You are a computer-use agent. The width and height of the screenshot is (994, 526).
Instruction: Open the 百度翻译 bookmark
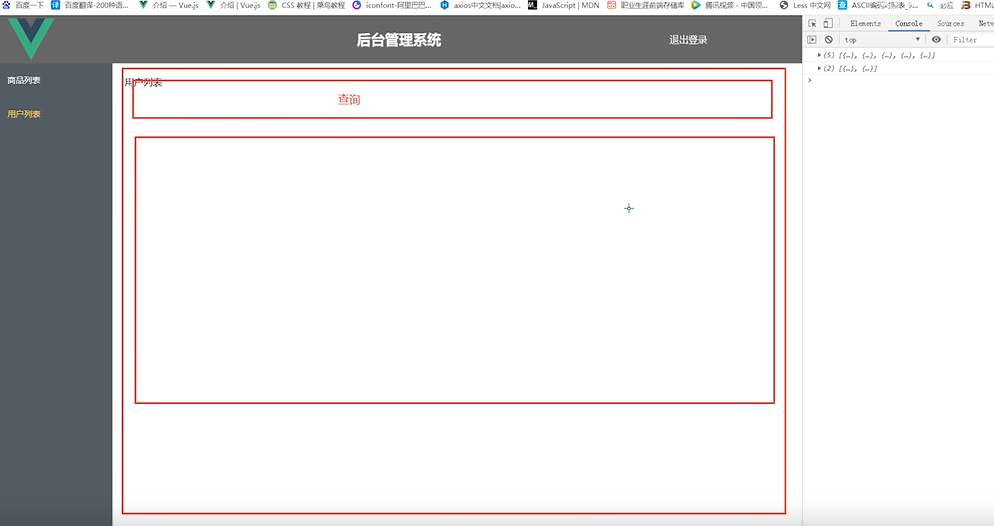pyautogui.click(x=89, y=5)
